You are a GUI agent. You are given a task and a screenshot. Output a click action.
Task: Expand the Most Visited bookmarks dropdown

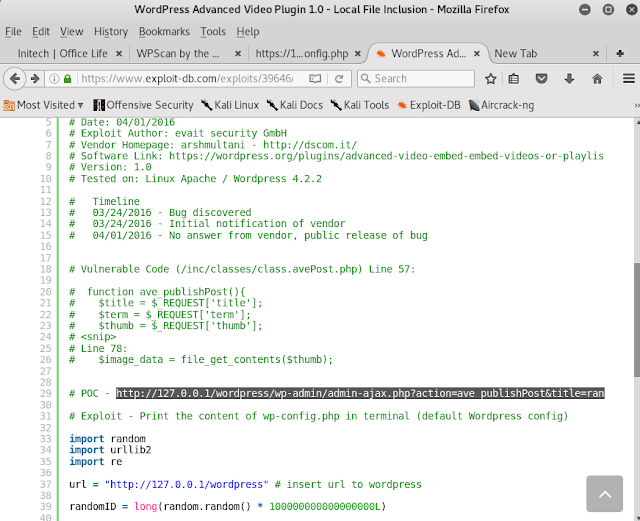click(43, 105)
